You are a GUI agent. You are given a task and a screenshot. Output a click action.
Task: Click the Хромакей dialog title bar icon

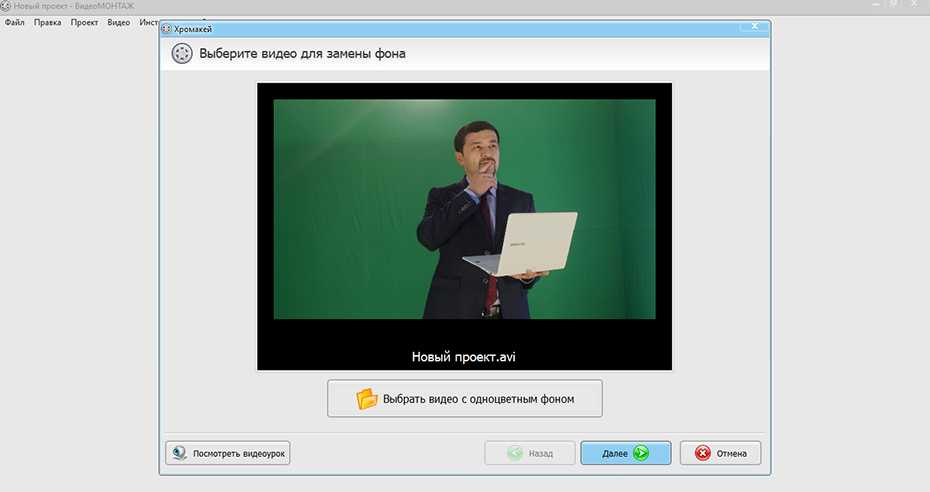coord(166,30)
